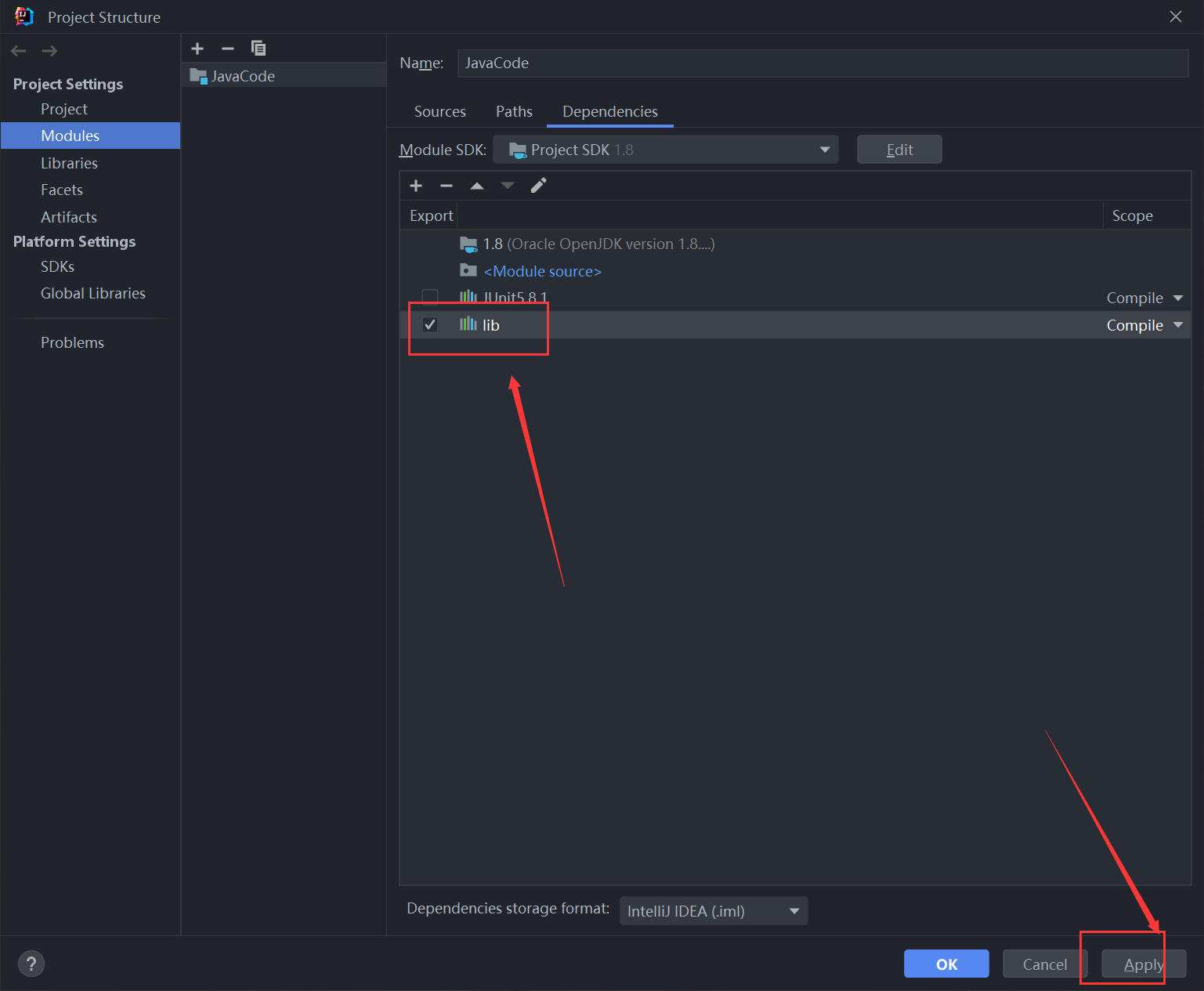Switch to the Sources tab
The width and height of the screenshot is (1204, 991).
coord(440,111)
